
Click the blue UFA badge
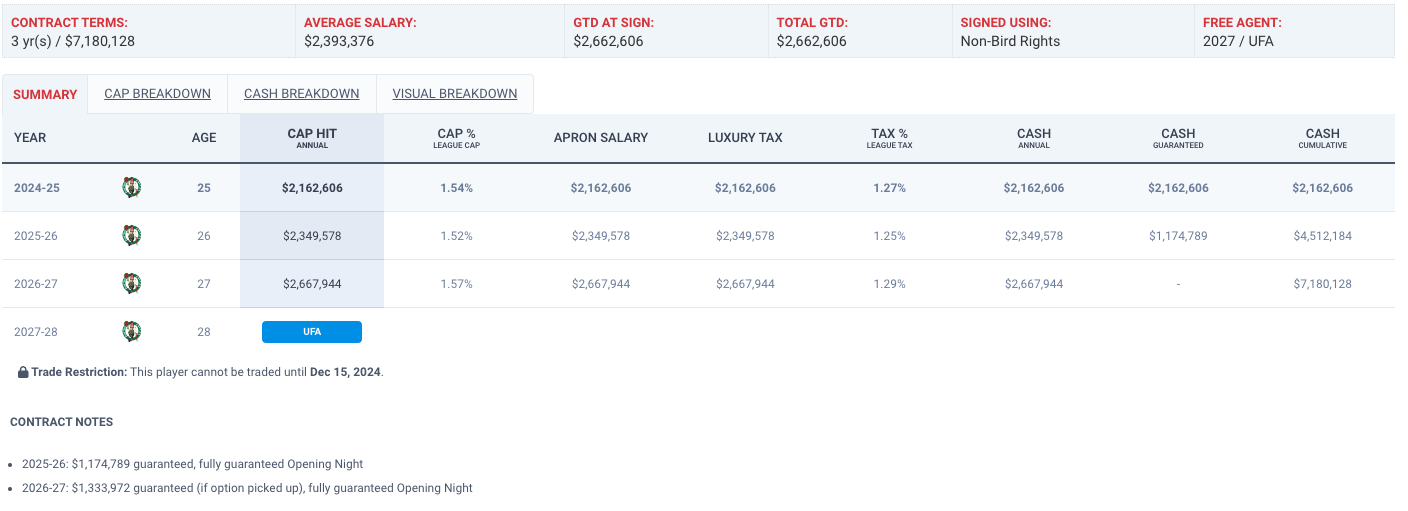(311, 332)
